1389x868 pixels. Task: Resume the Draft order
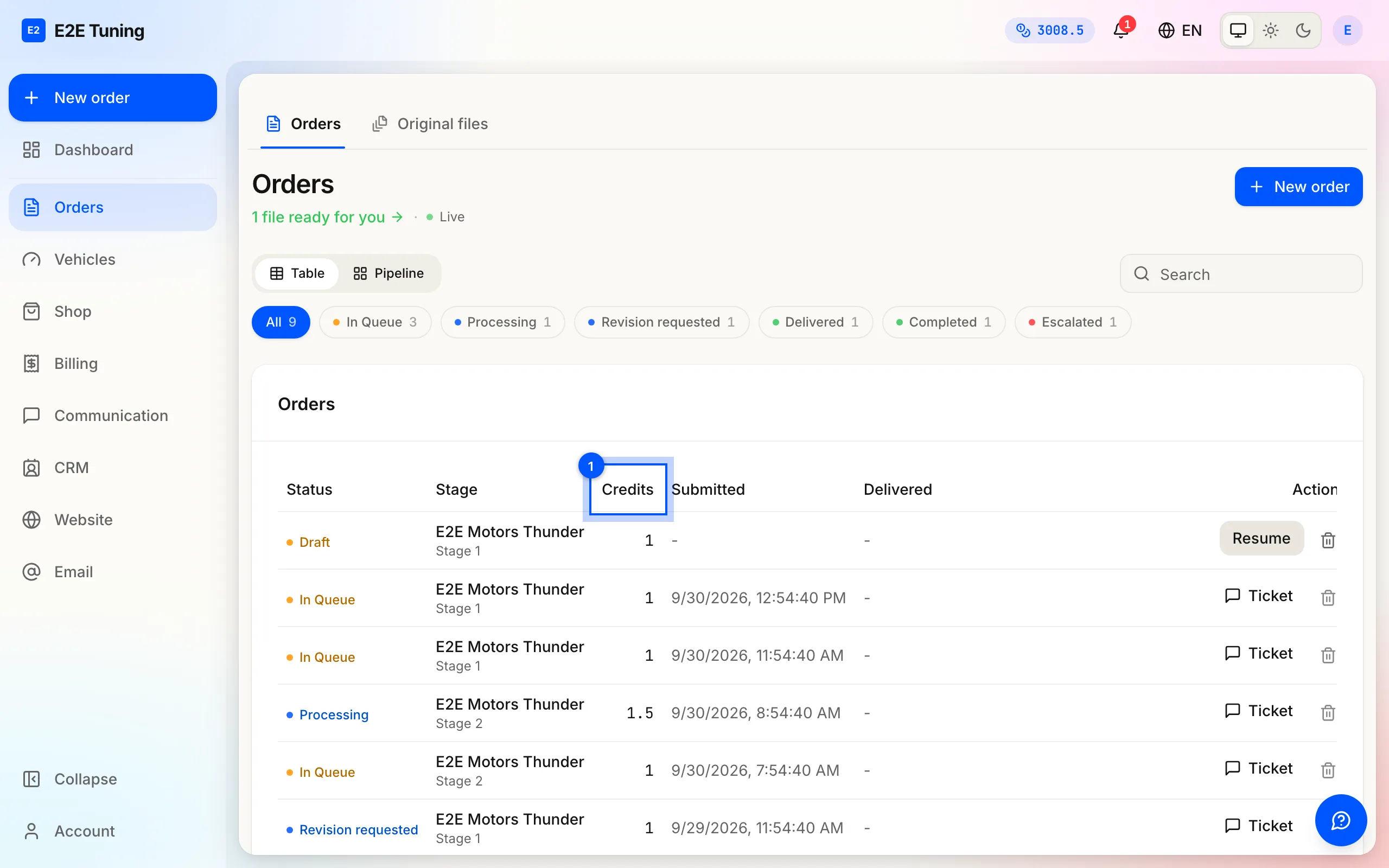pos(1261,539)
